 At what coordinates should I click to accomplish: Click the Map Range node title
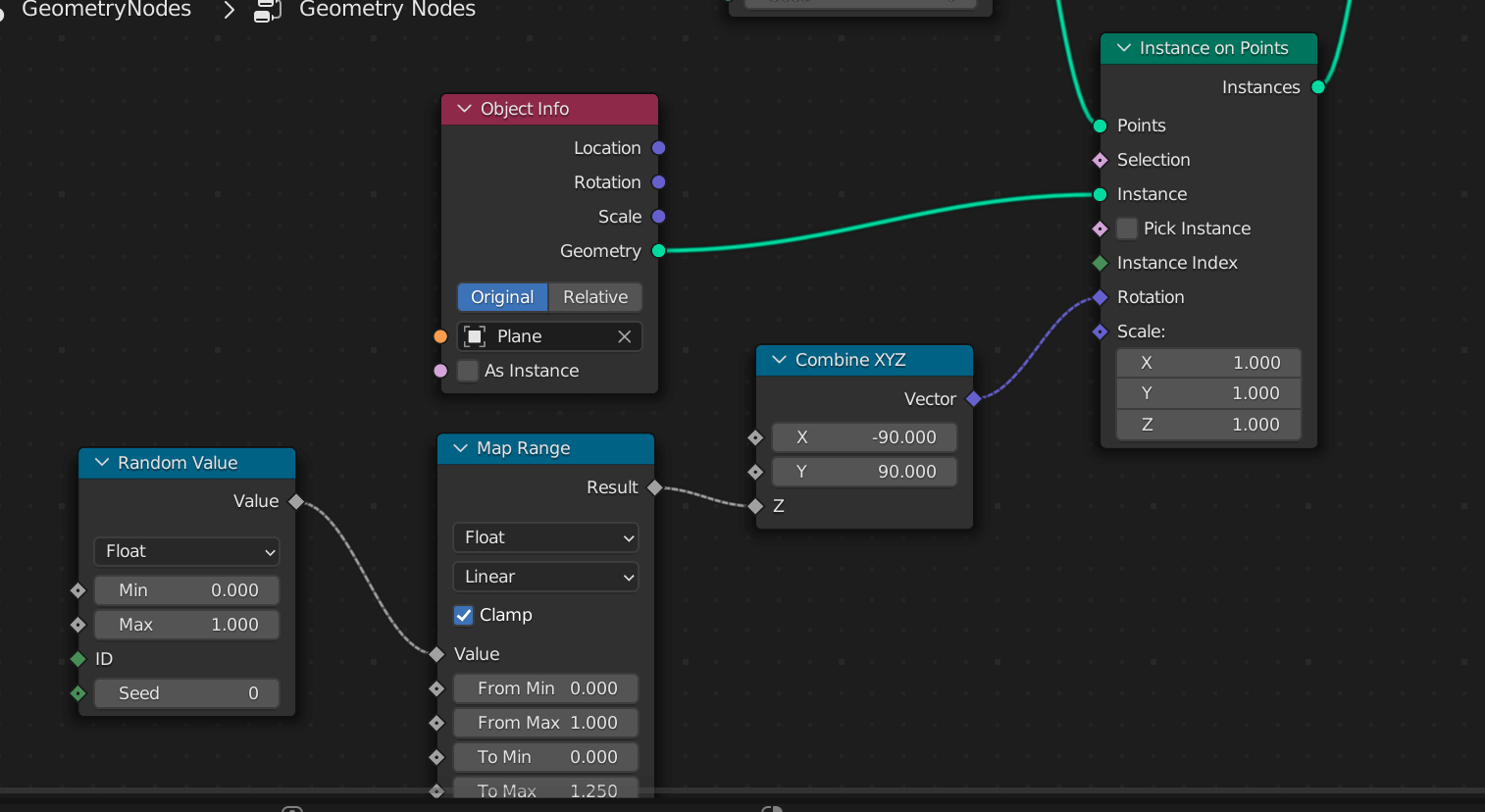tap(524, 448)
